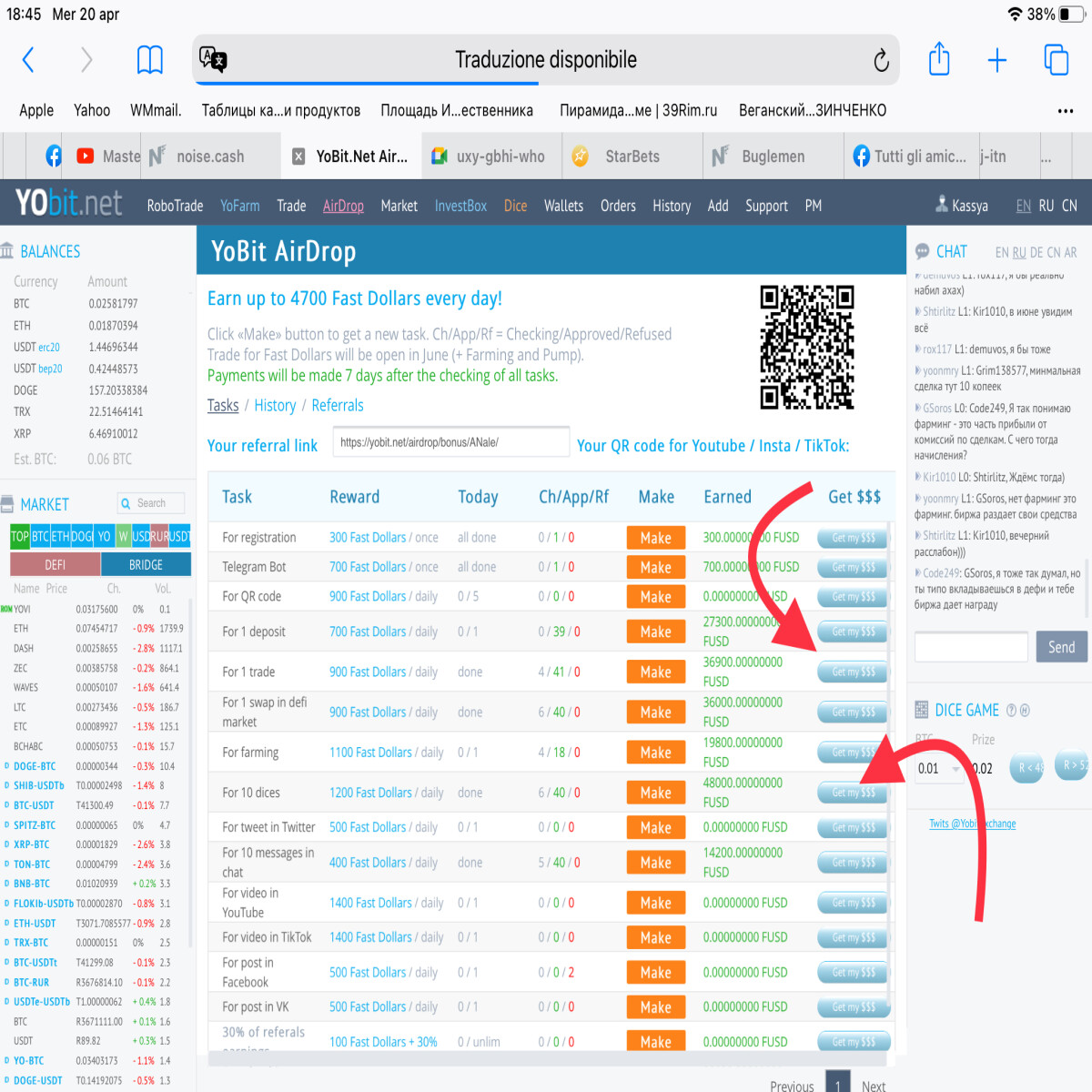
Task: Get my $$$ for tweet in Twitter
Action: coord(853,827)
